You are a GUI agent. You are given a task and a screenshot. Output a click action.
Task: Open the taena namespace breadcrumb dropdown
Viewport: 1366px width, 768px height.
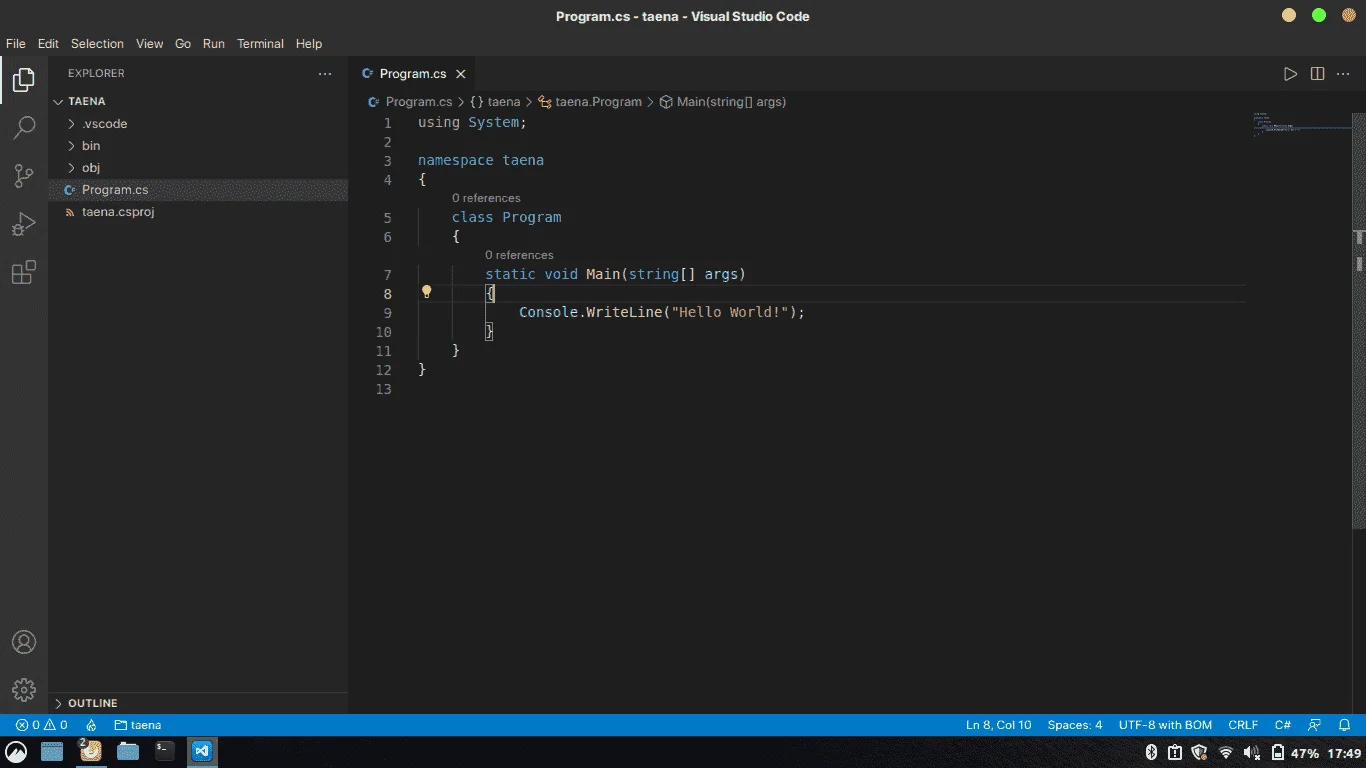(x=495, y=102)
